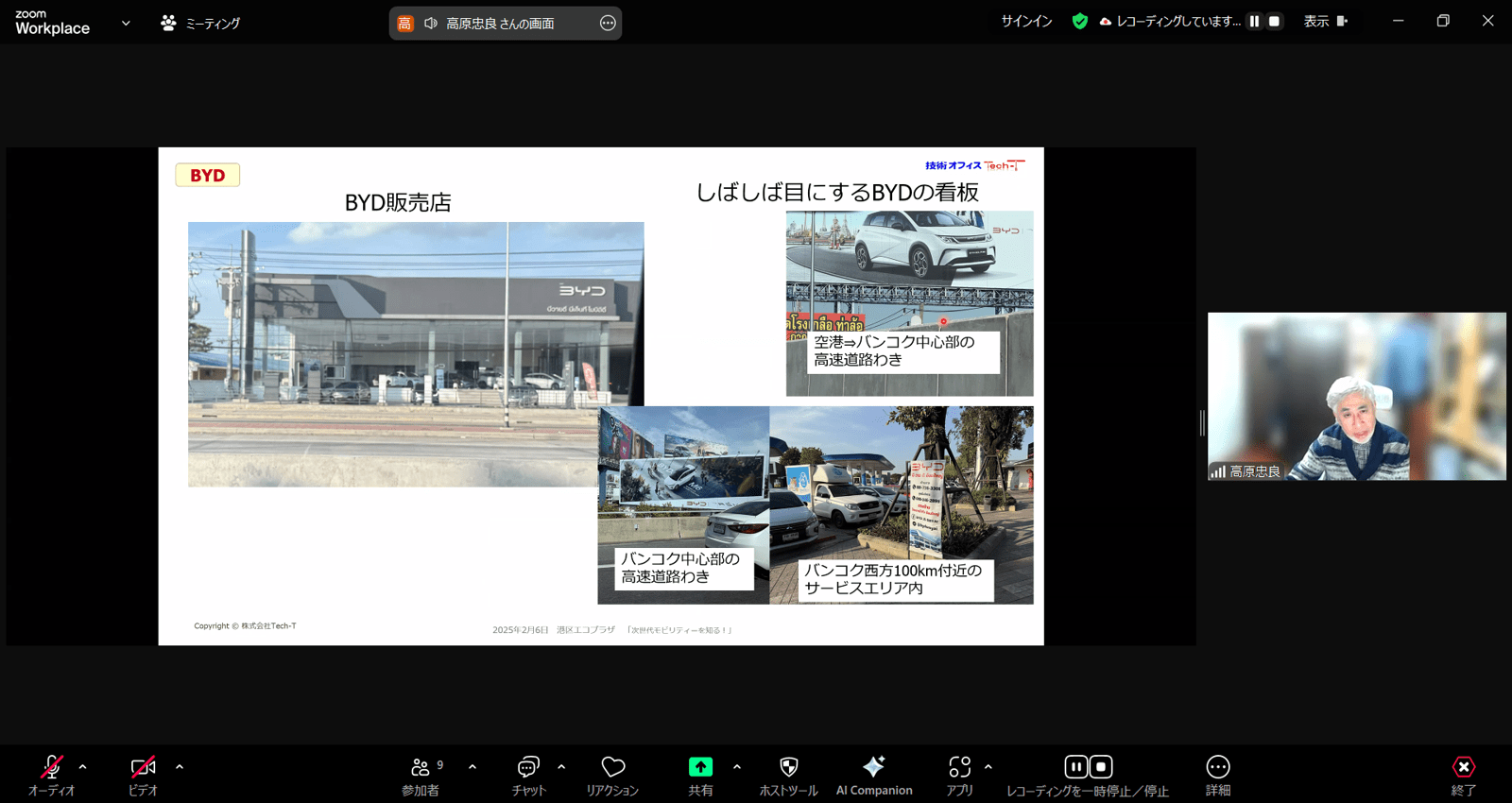Open screen share options ellipsis button
Image resolution: width=1512 pixels, height=803 pixels.
click(x=608, y=23)
